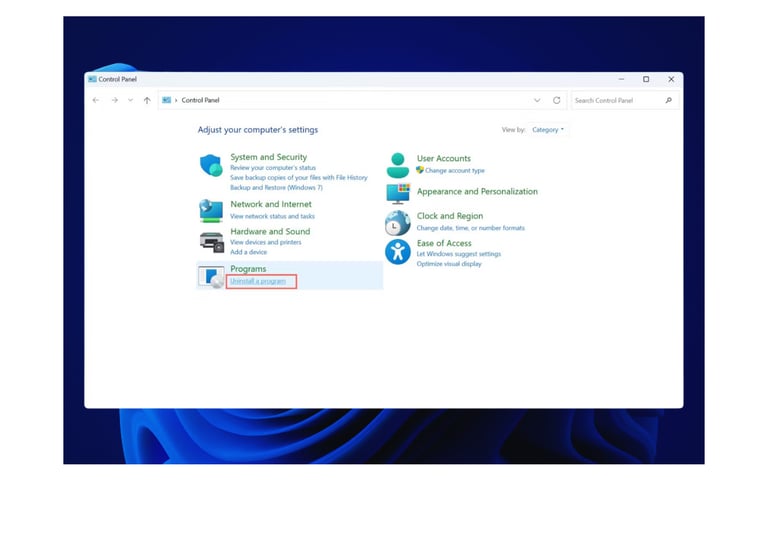Open Hardware and Sound heading
Viewport: 768px width, 539px height.
pos(270,231)
